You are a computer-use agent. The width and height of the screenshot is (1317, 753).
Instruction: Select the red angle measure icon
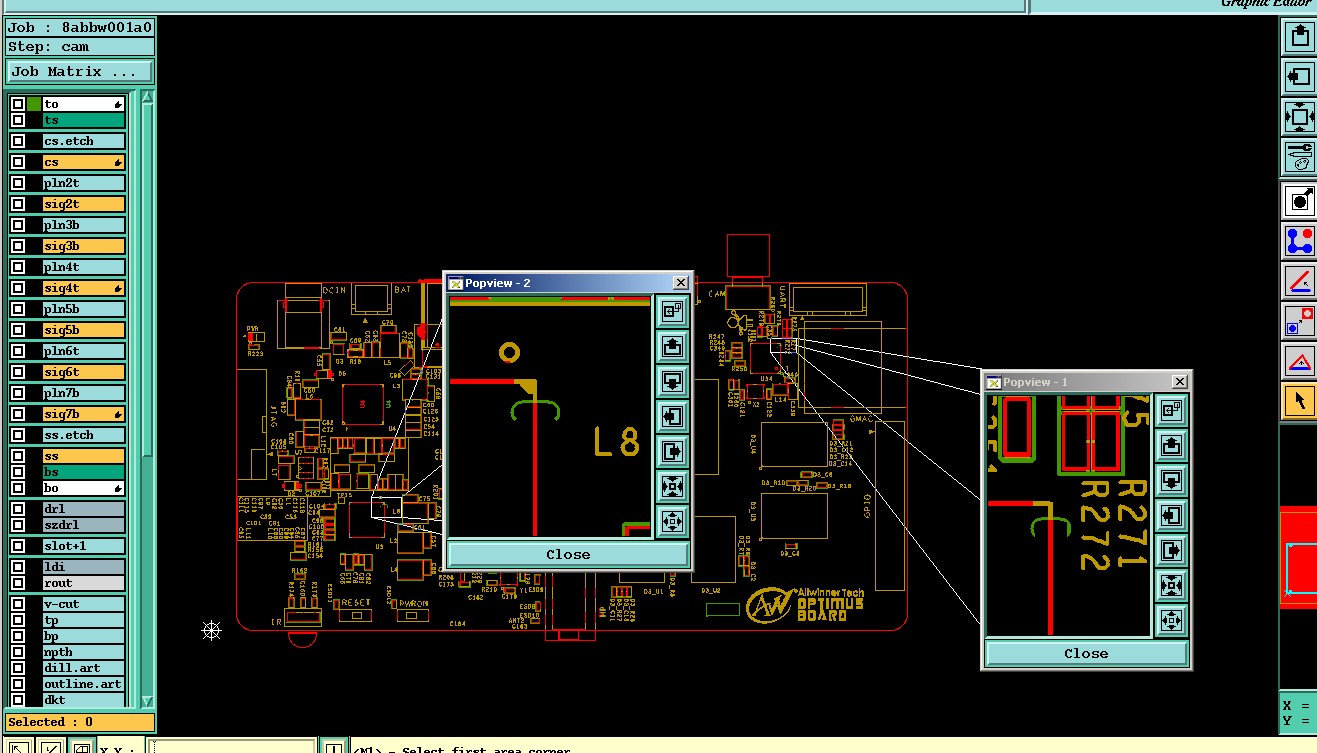(1299, 281)
